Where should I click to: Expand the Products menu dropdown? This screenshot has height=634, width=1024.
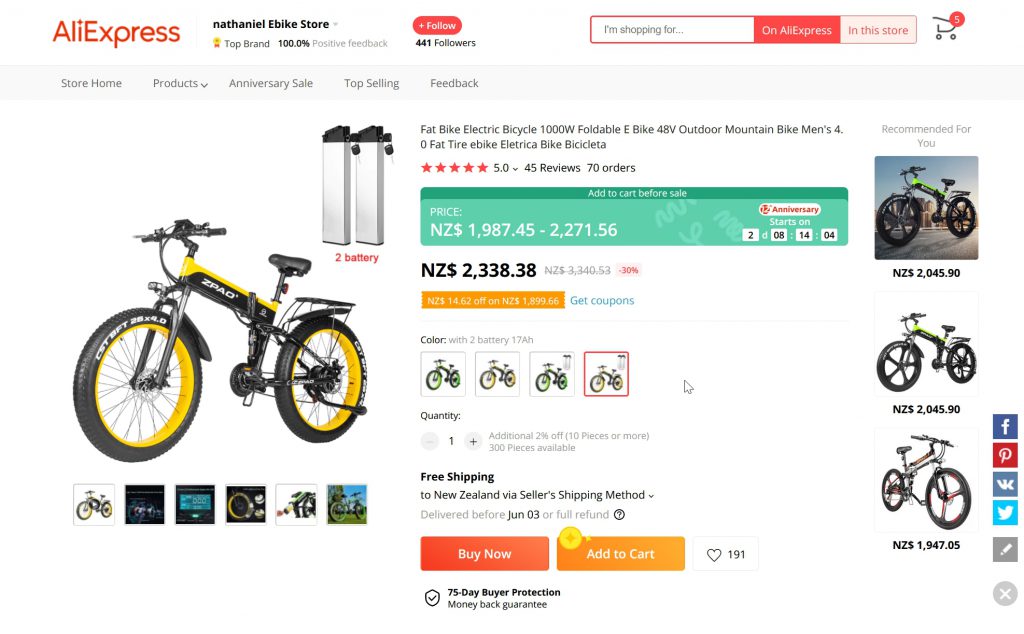tap(180, 83)
